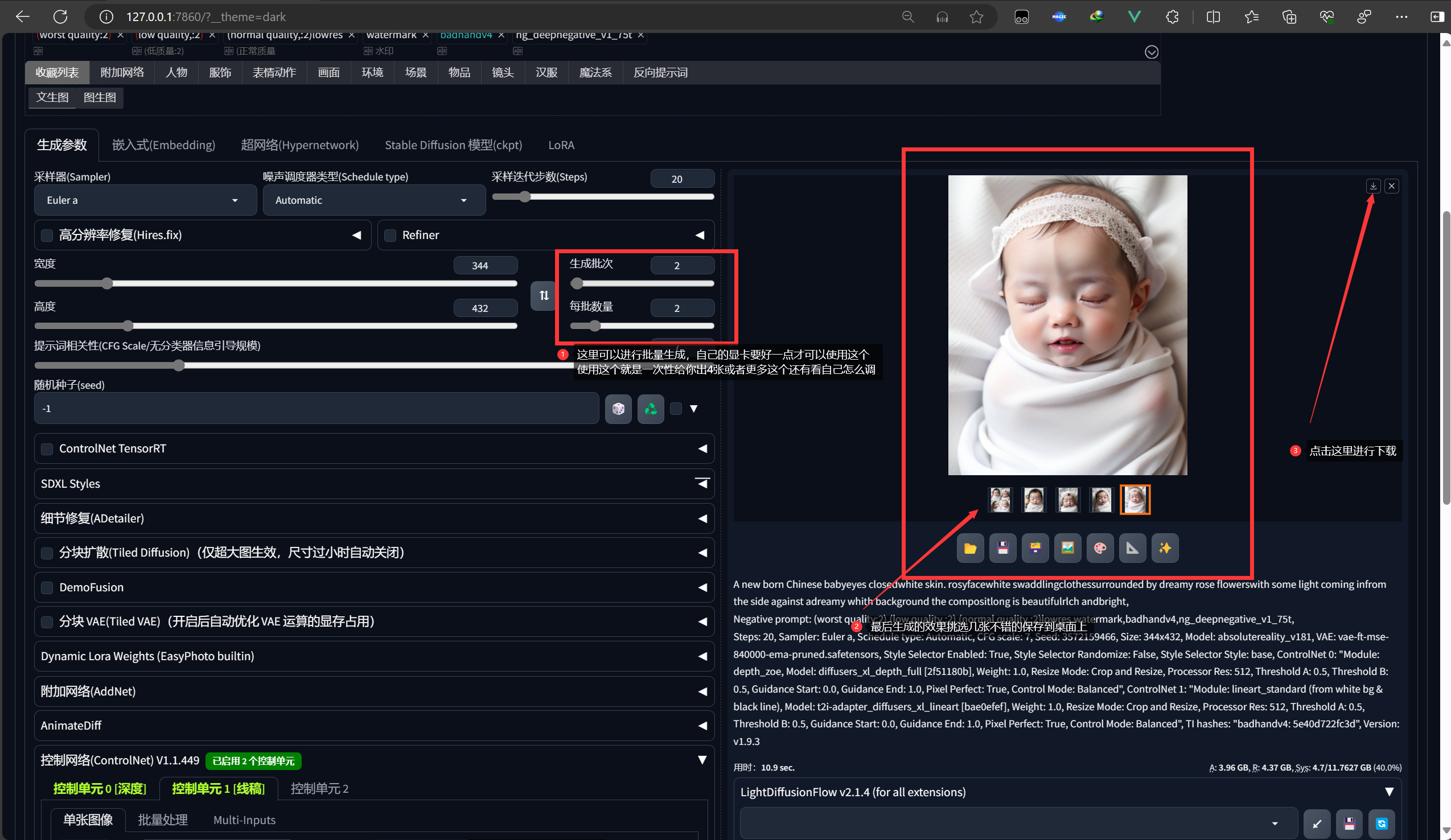Swap width and height button
The width and height of the screenshot is (1451, 840).
pos(544,295)
